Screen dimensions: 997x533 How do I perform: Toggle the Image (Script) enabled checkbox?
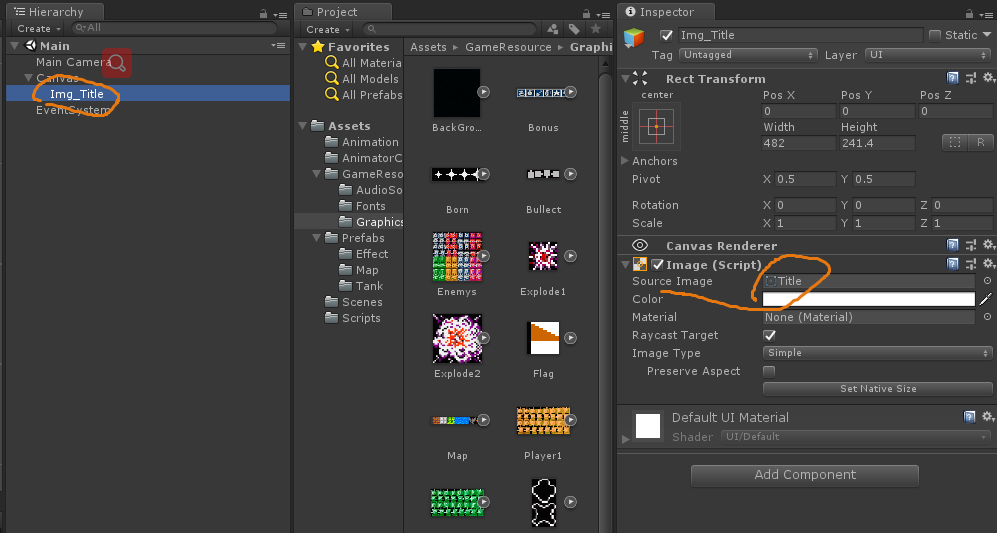[657, 265]
